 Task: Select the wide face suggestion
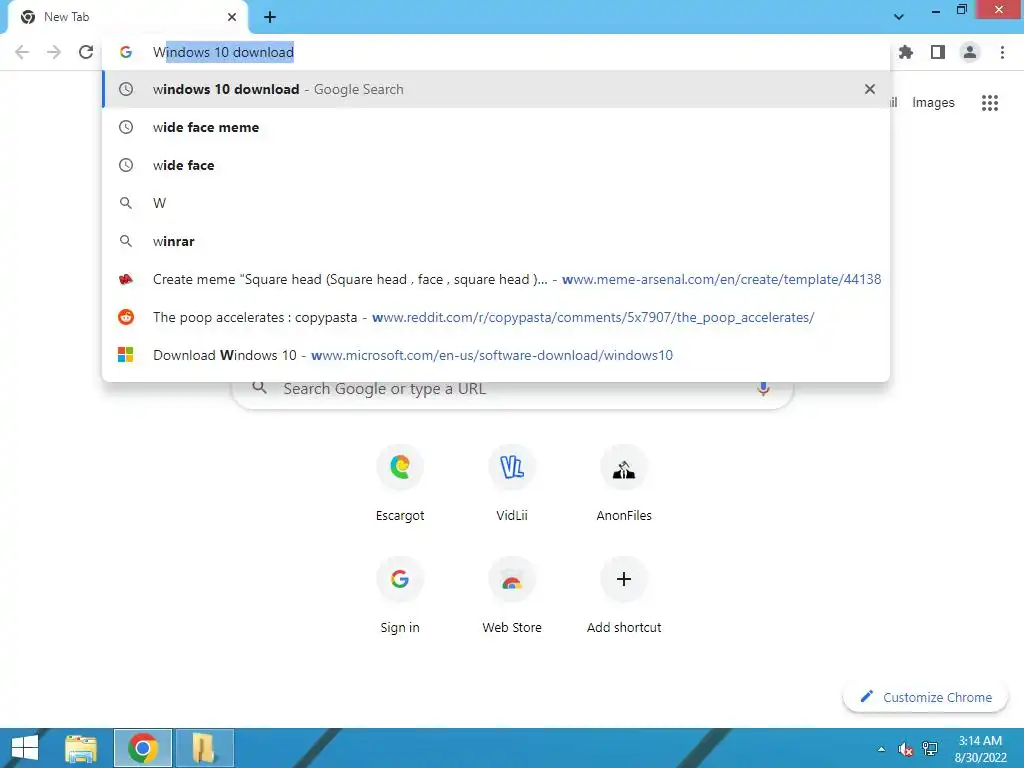click(x=496, y=165)
